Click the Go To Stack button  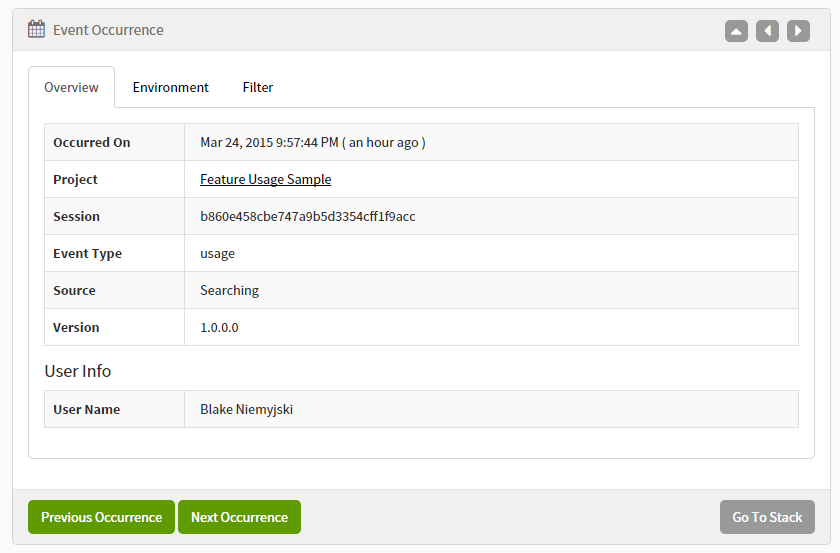tap(767, 517)
